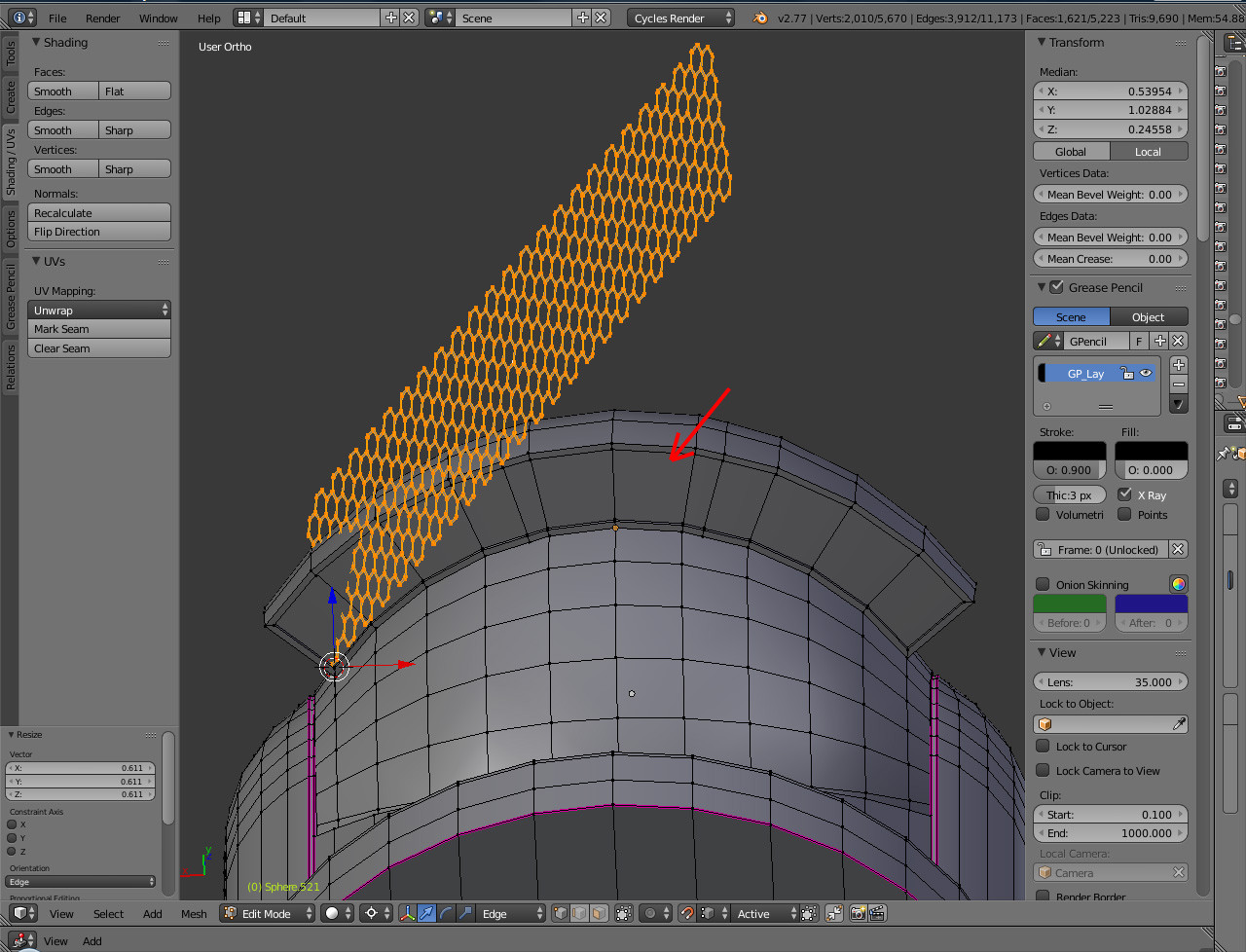
Task: Click the Flip Direction button
Action: tap(99, 232)
